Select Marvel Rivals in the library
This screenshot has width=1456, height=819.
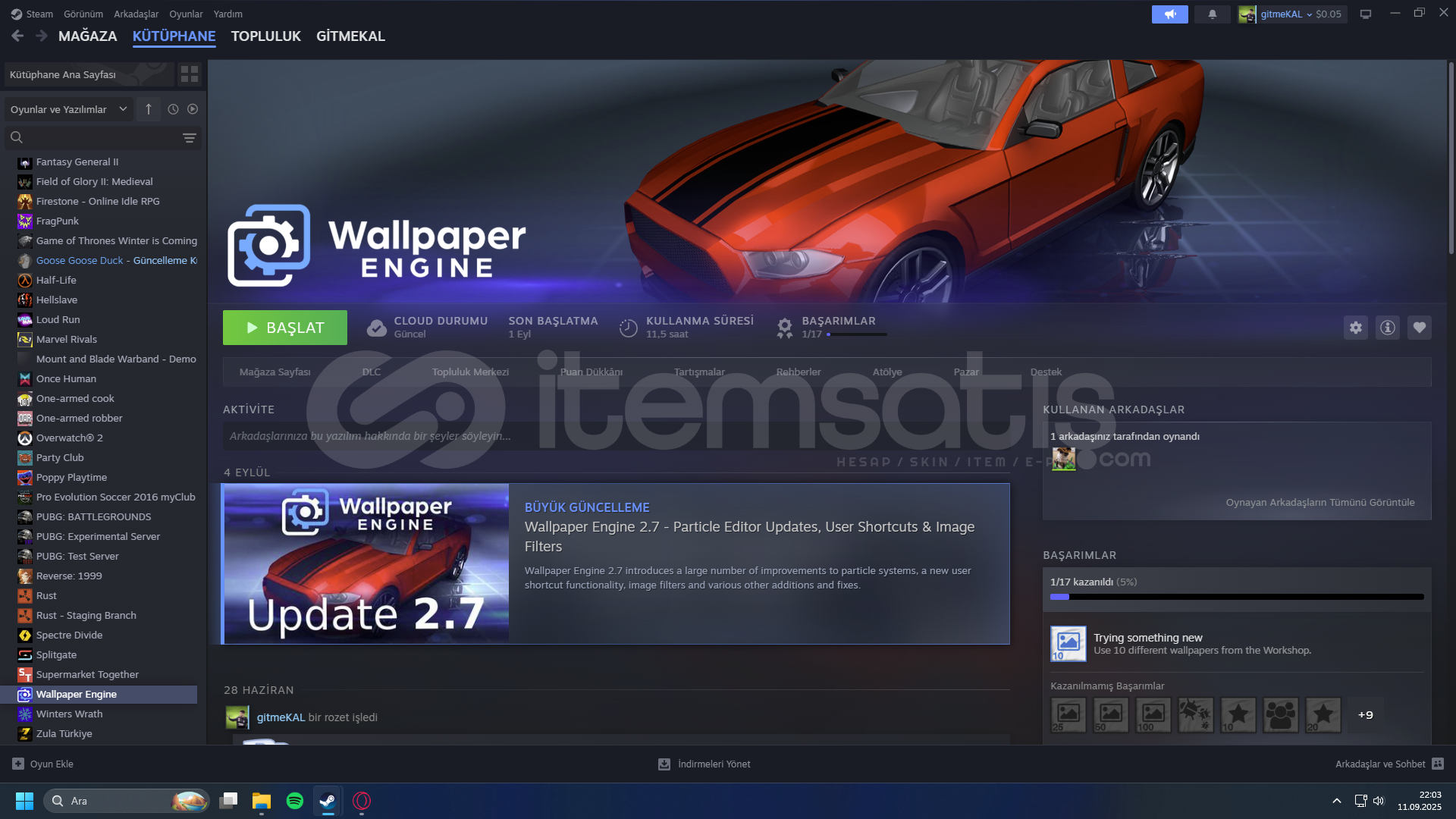click(67, 339)
